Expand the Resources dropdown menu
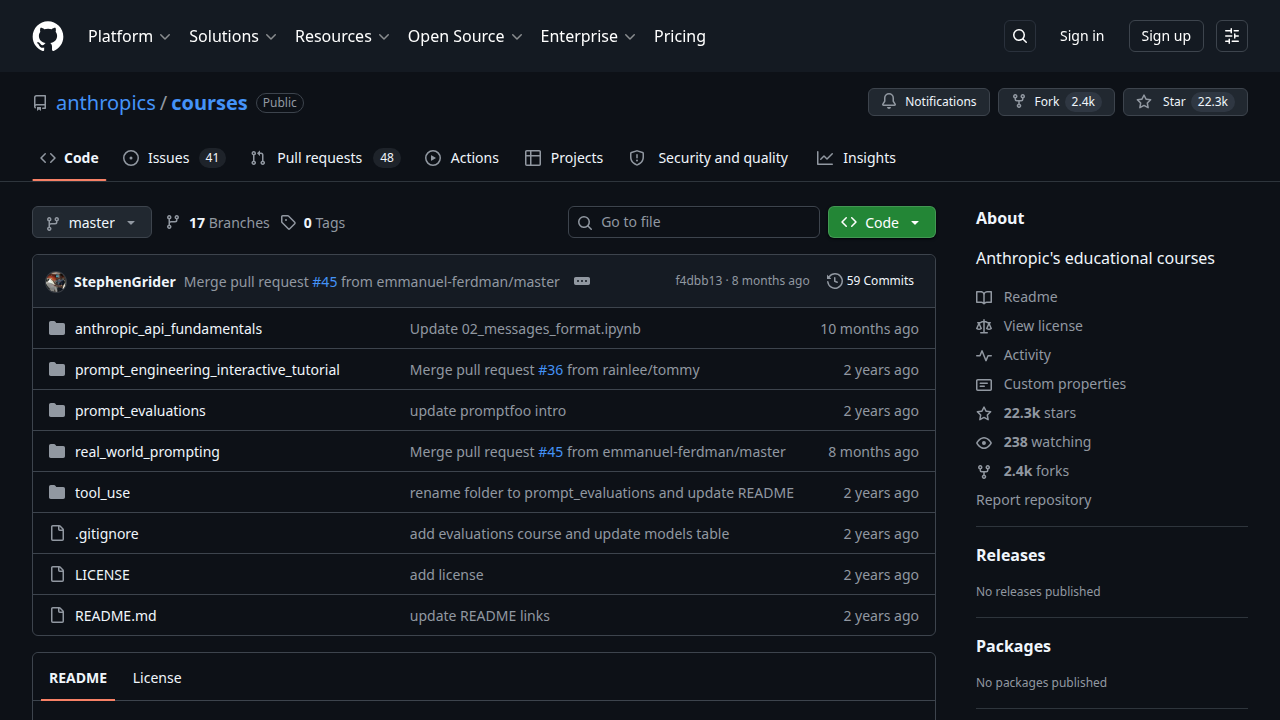 coord(341,36)
